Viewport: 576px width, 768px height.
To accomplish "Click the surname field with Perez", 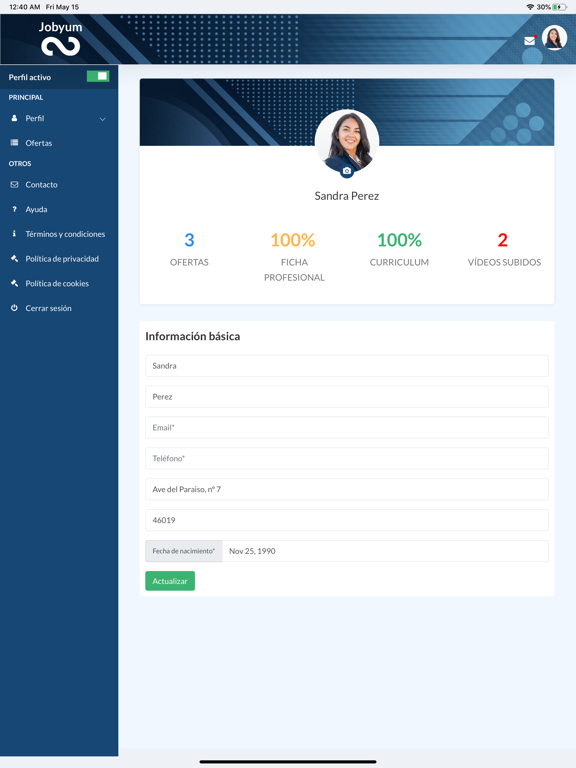I will coord(347,397).
